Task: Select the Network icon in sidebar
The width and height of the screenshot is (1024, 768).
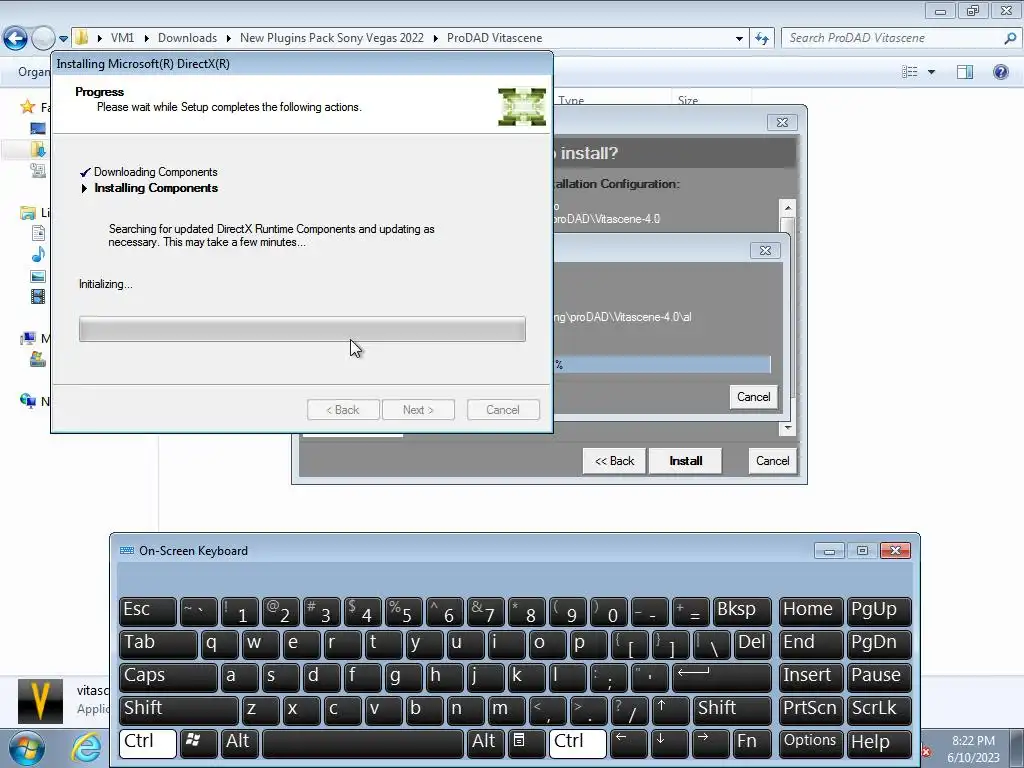Action: click(27, 400)
